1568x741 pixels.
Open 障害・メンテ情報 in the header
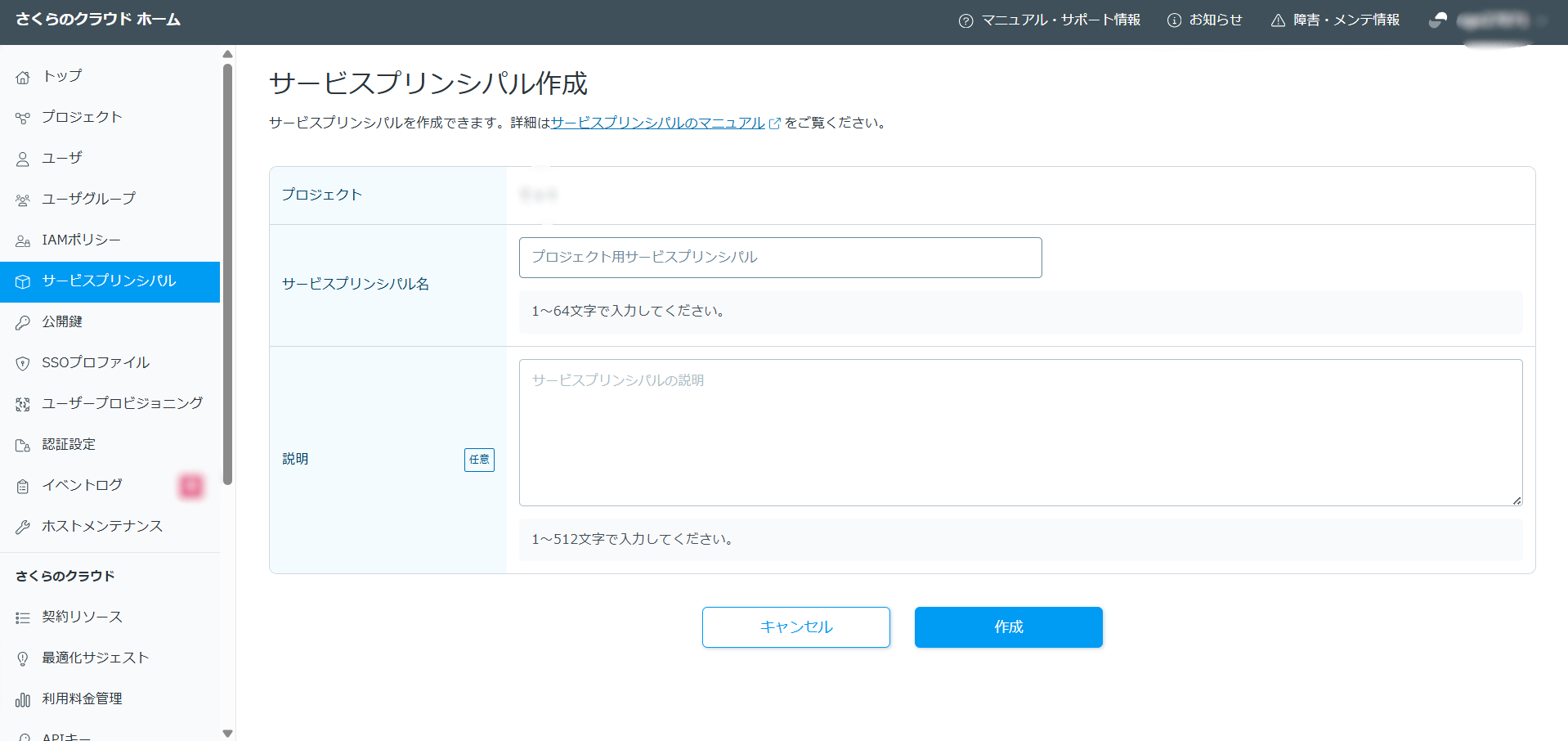[x=1335, y=20]
